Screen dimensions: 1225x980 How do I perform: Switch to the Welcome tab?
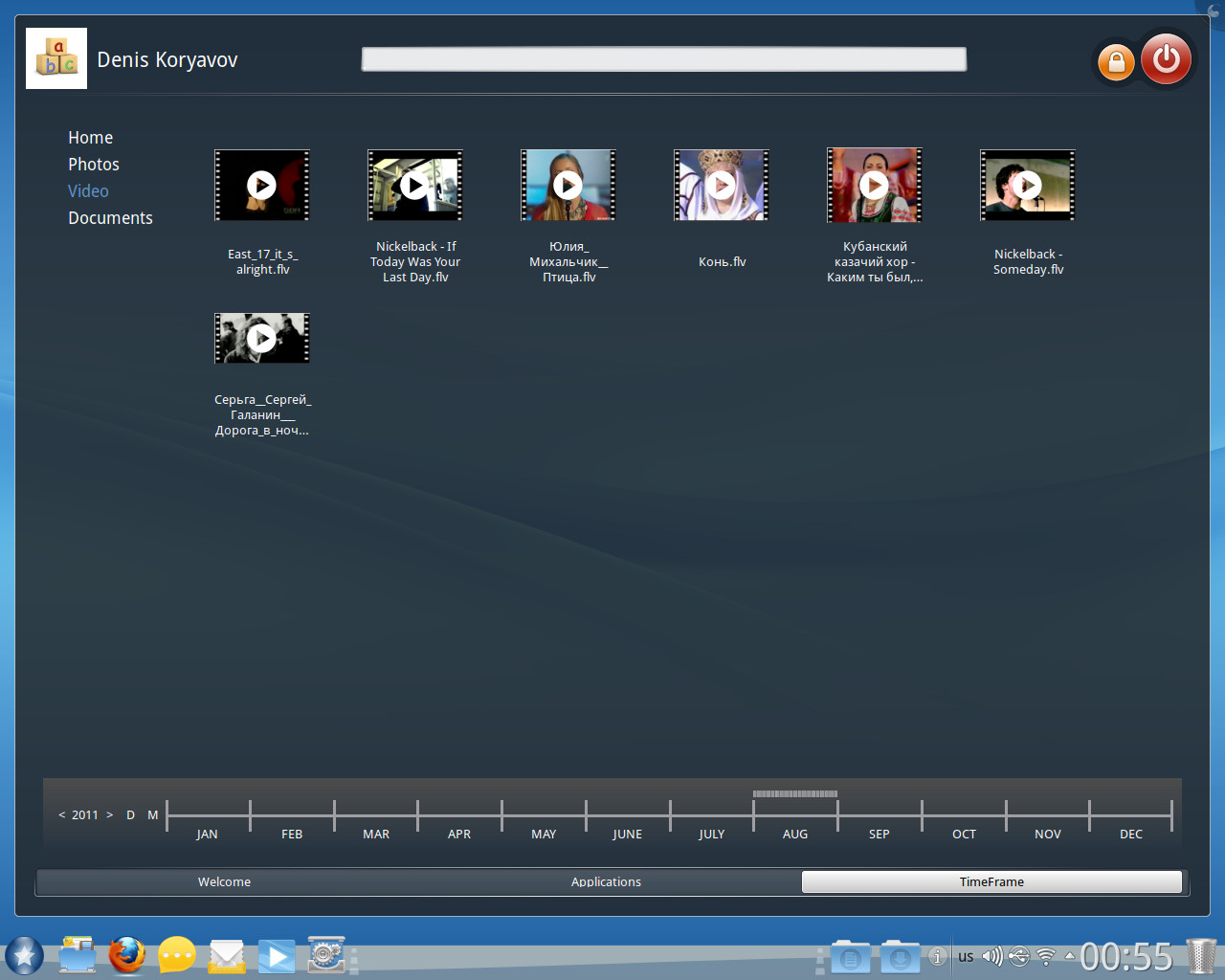[x=224, y=881]
